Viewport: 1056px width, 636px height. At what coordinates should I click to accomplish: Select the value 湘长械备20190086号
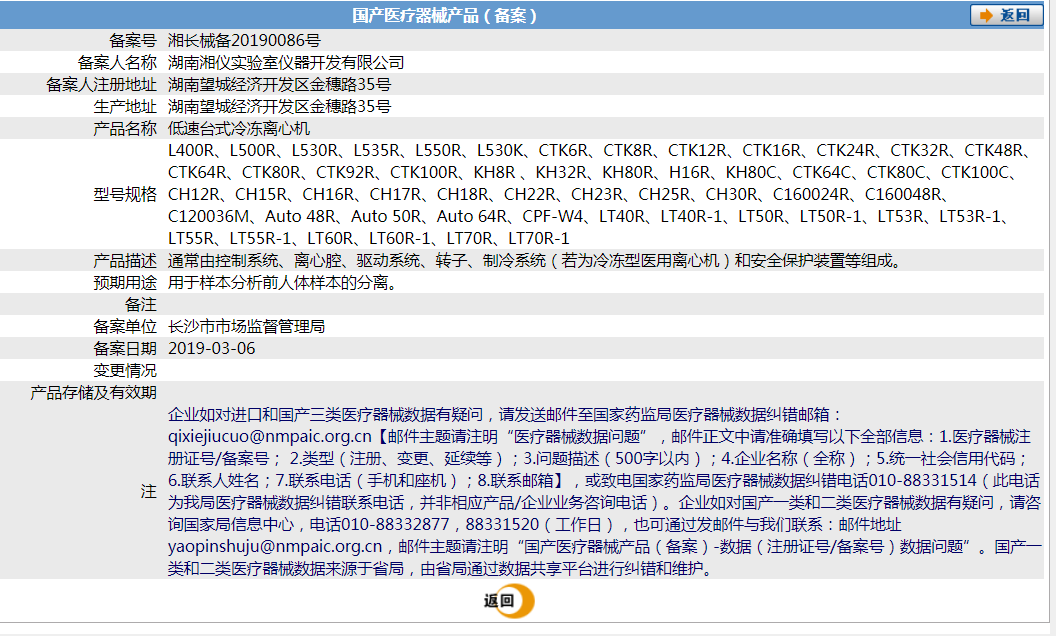click(244, 40)
